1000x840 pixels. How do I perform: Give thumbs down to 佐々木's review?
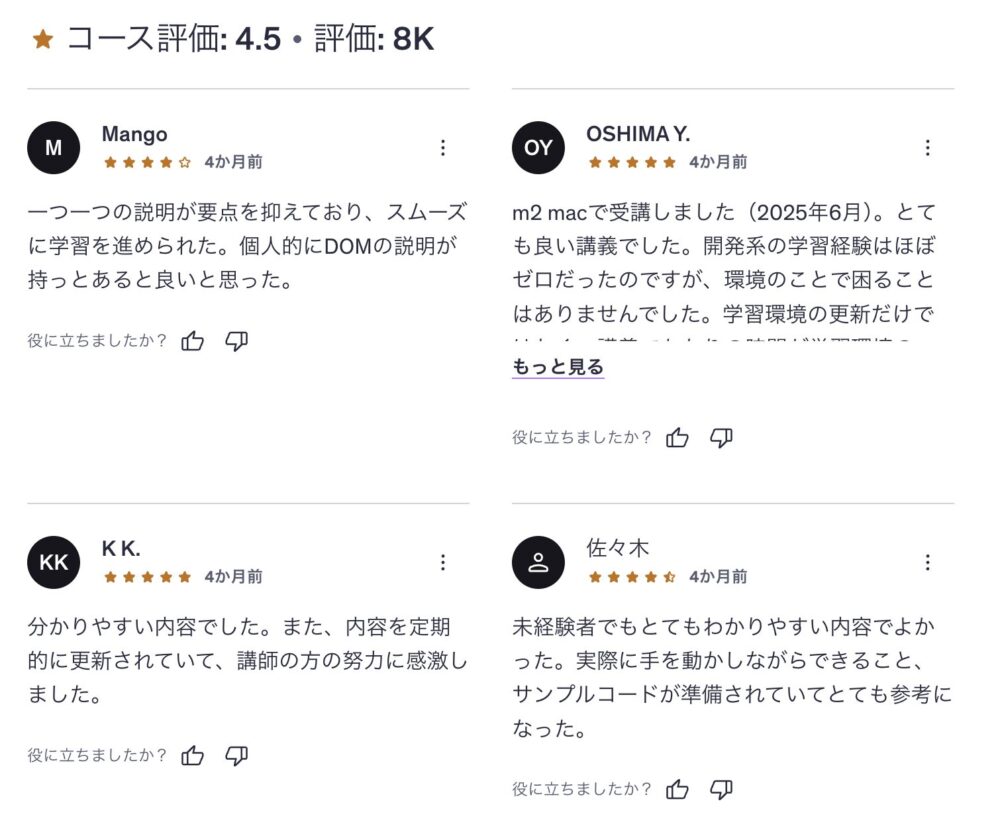coord(721,789)
